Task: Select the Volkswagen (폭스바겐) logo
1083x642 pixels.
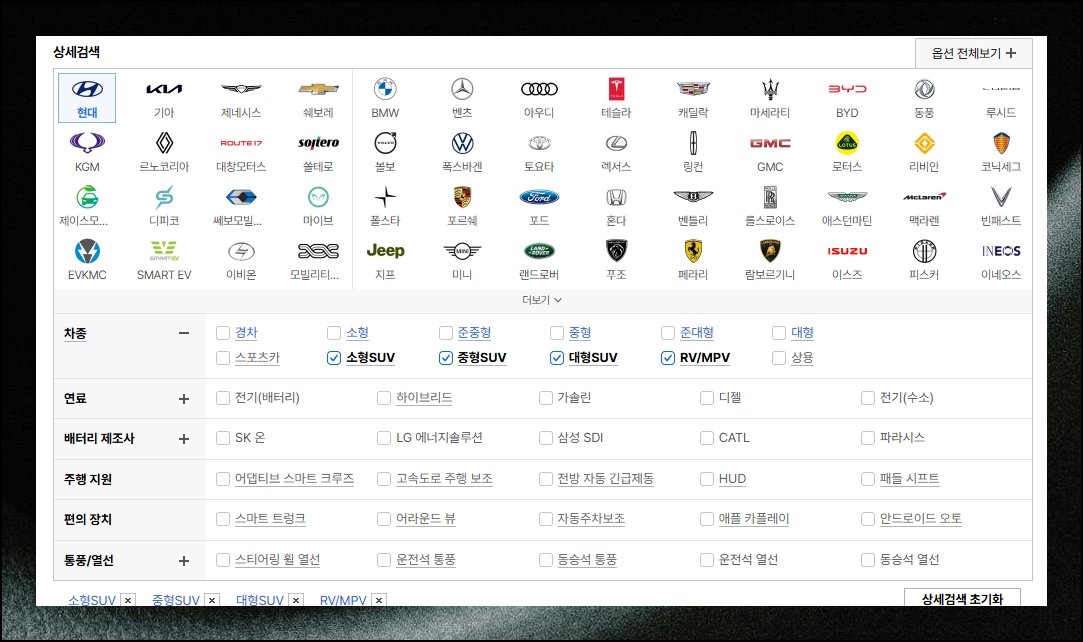Action: point(462,143)
